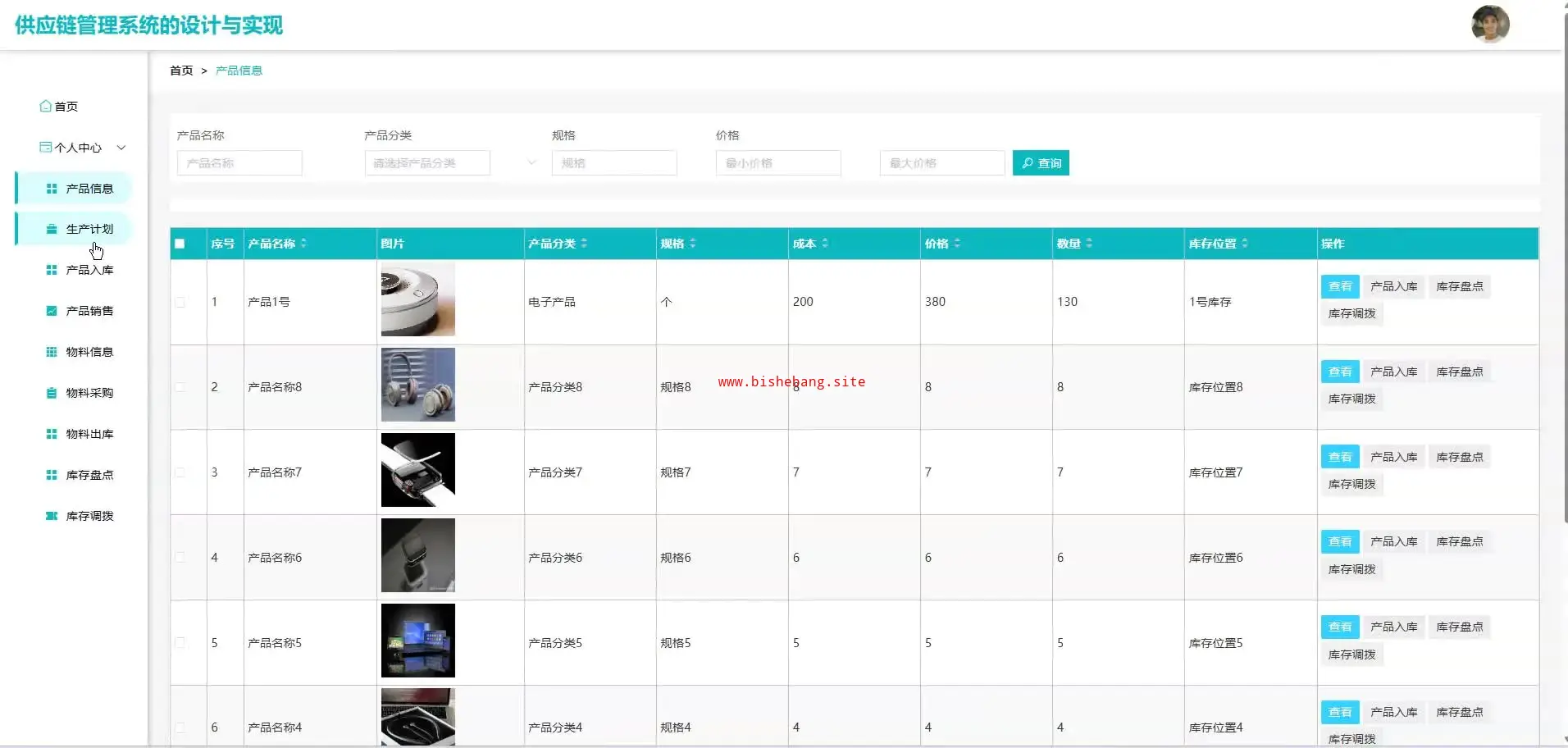Click the 生产计划 briefcase icon
The image size is (1568, 748).
point(52,229)
